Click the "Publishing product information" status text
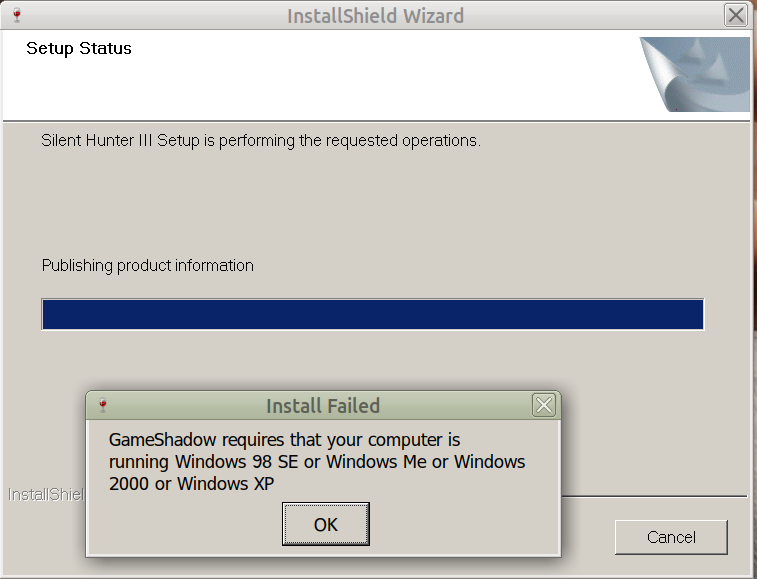757x579 pixels. click(148, 266)
